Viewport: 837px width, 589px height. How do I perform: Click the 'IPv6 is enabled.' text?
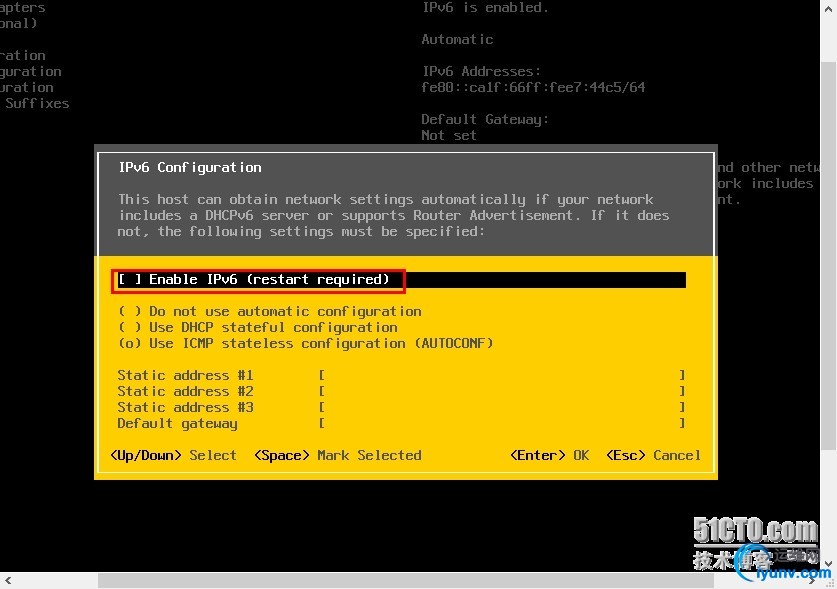[x=485, y=7]
